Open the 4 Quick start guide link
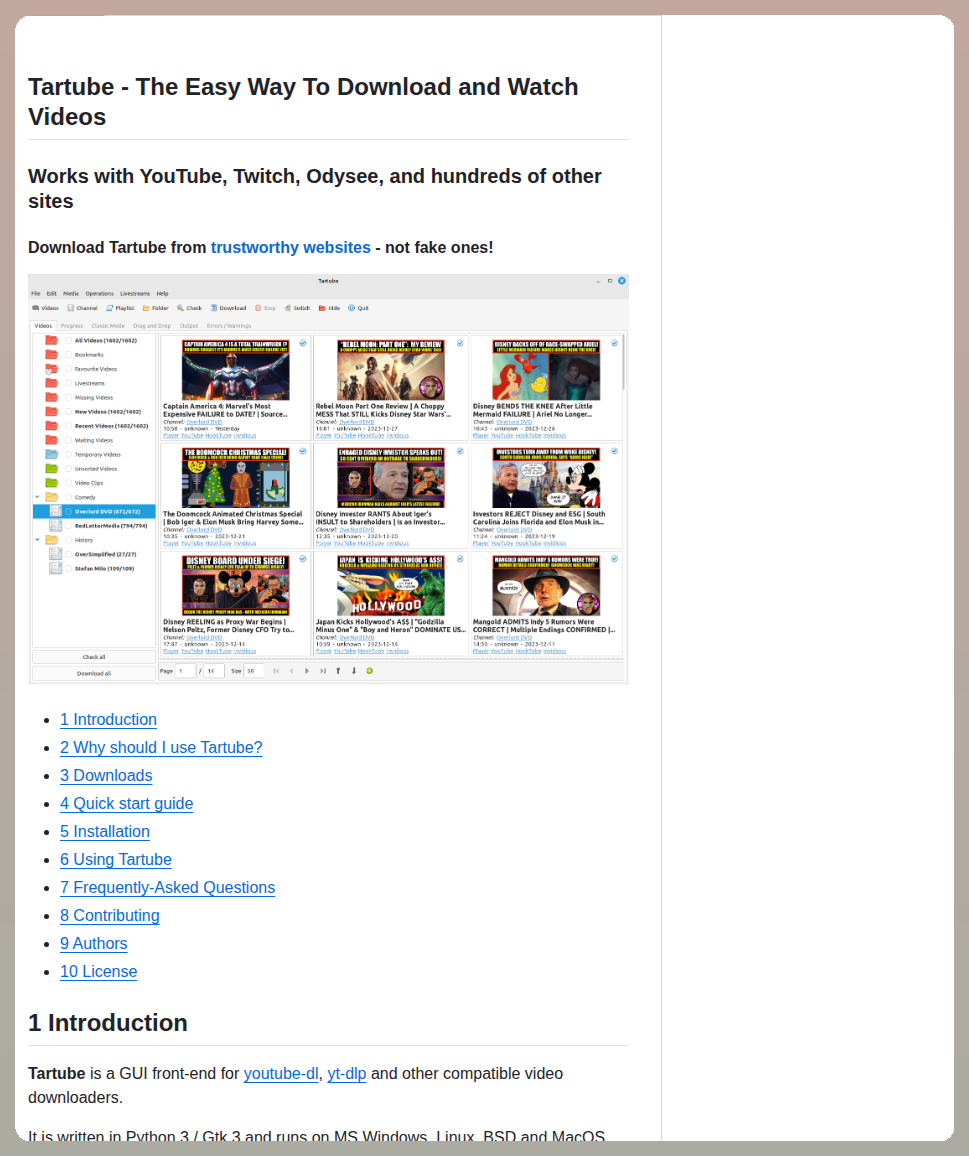This screenshot has height=1156, width=969. [x=127, y=804]
